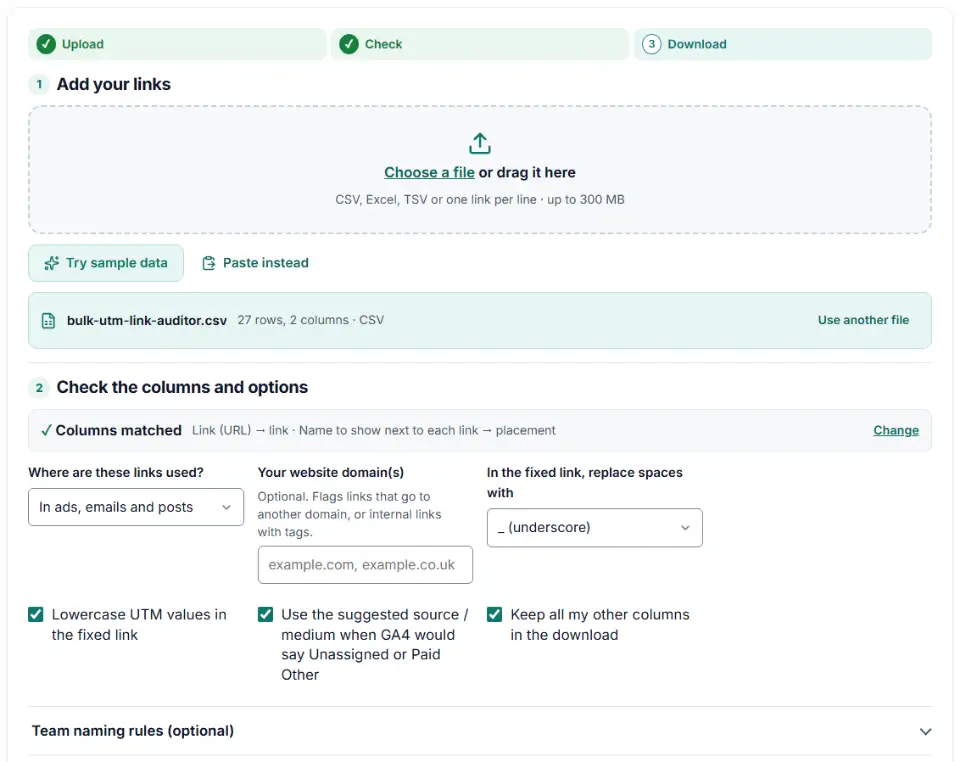This screenshot has width=960, height=762.
Task: Go to the Download step tab
Action: click(x=783, y=44)
